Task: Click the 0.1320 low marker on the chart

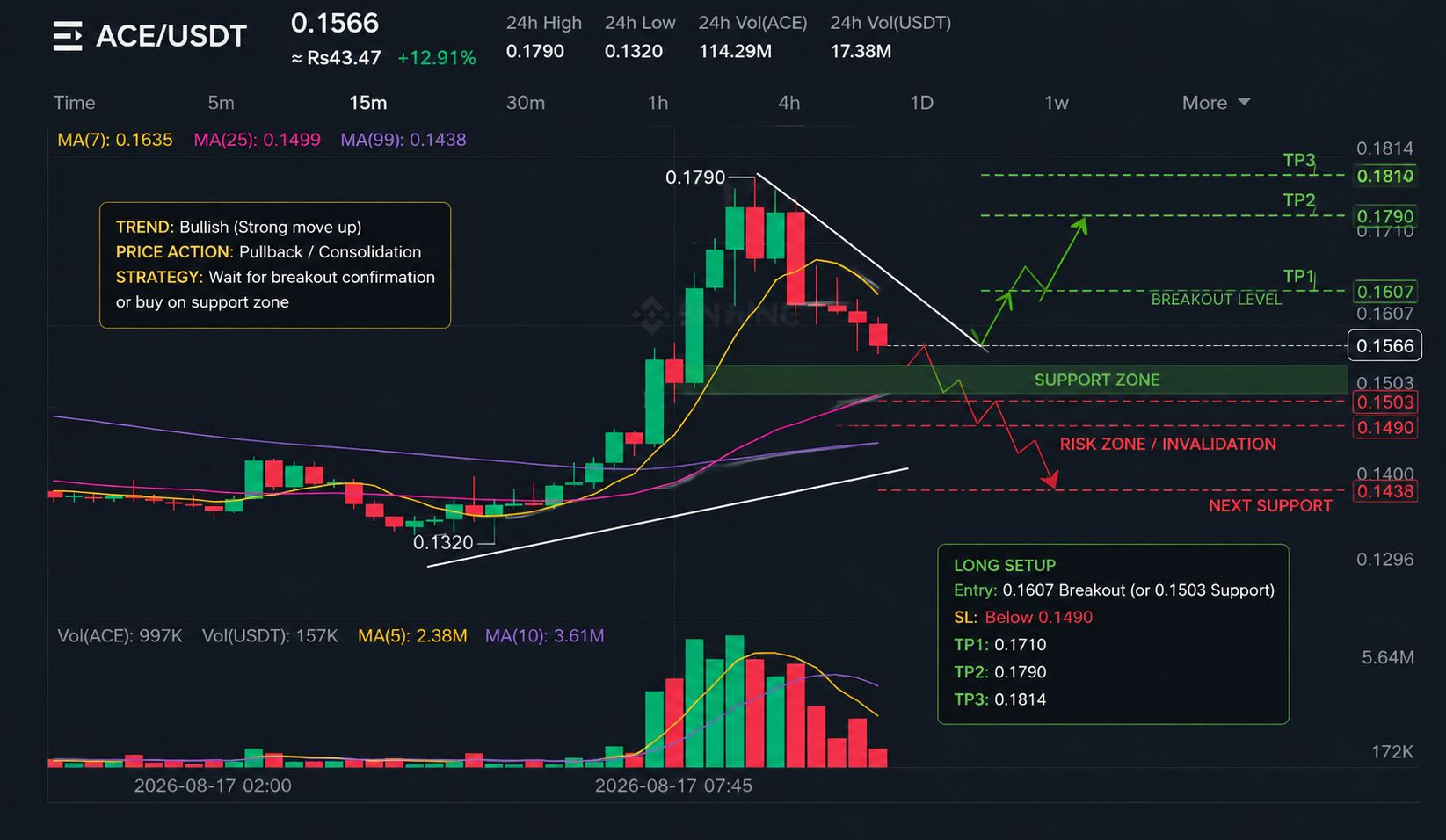Action: [443, 542]
